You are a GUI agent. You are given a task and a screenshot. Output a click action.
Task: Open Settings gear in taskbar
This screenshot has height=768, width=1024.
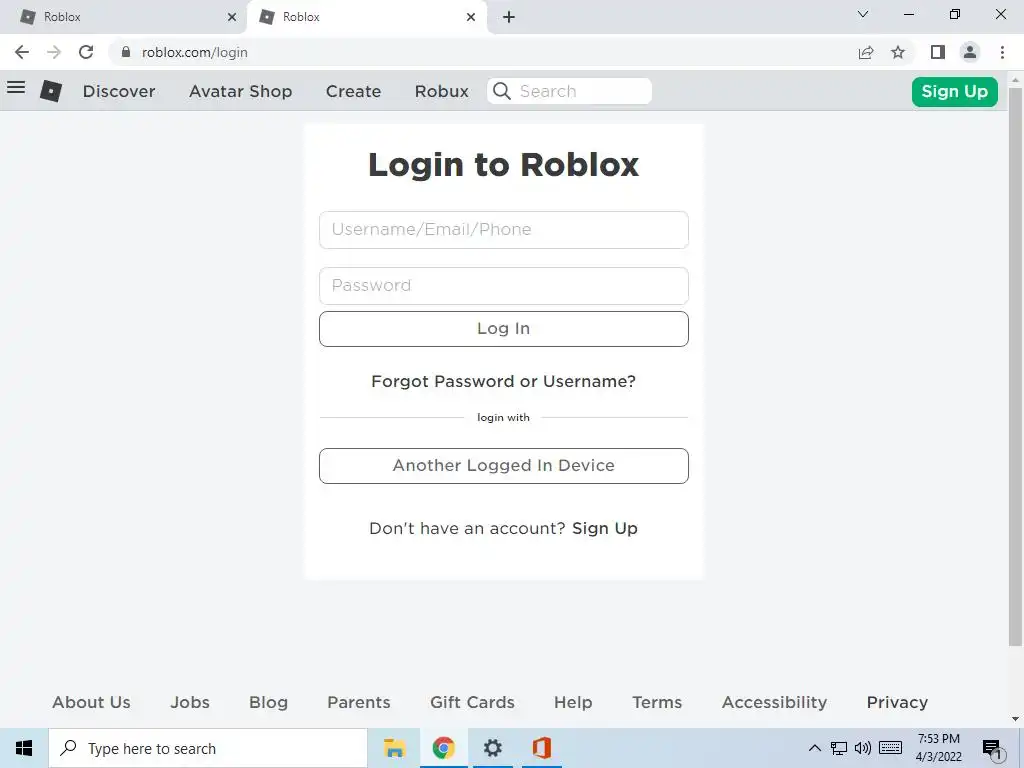pyautogui.click(x=492, y=748)
